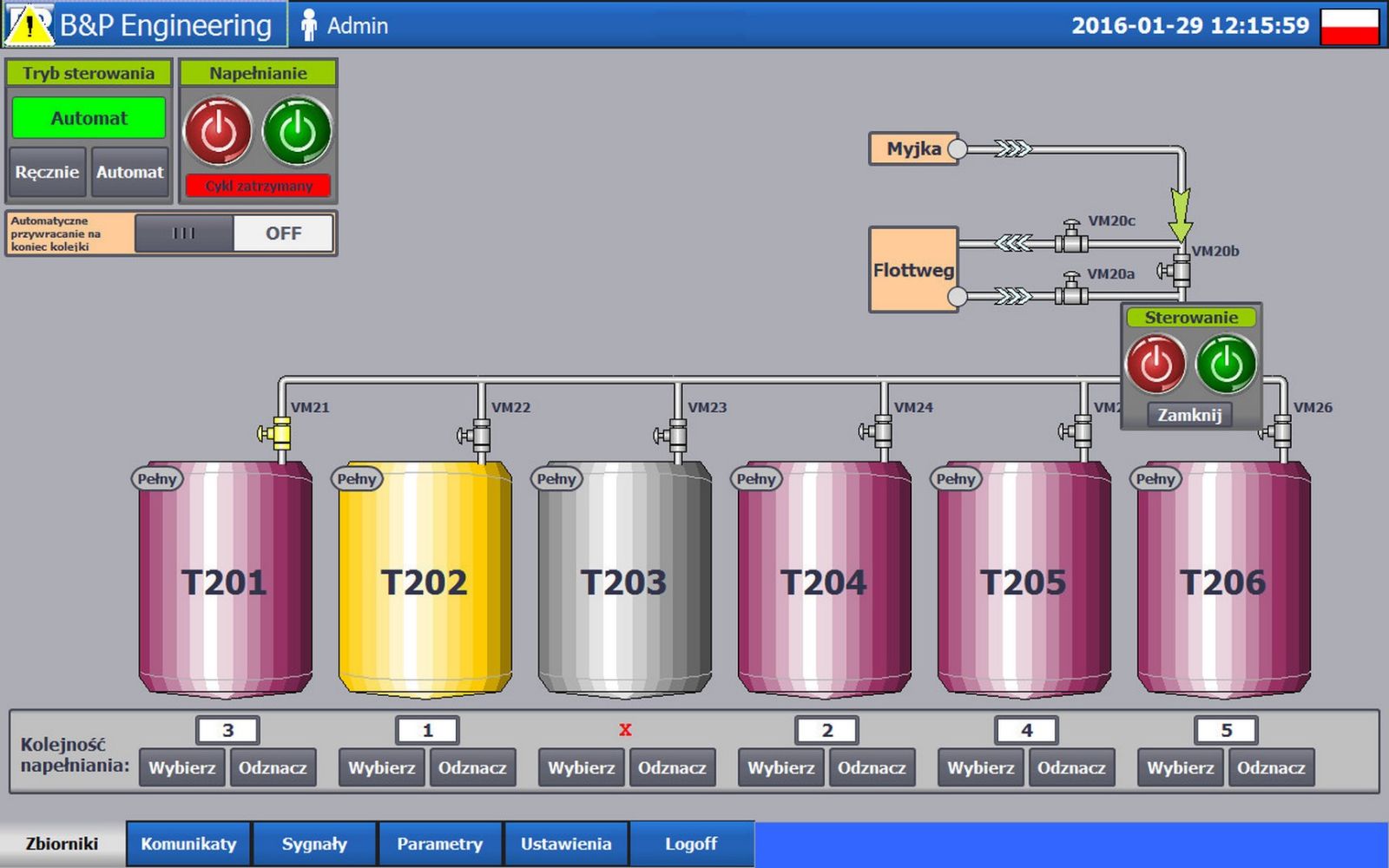Switch control mode to Ręcznie
1389x868 pixels.
coord(47,172)
